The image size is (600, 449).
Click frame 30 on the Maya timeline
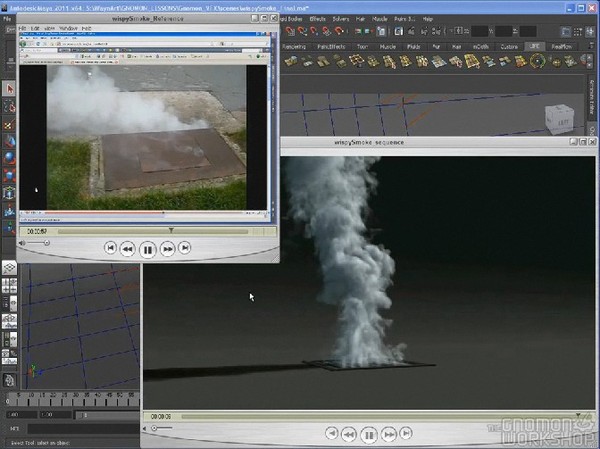coord(75,401)
